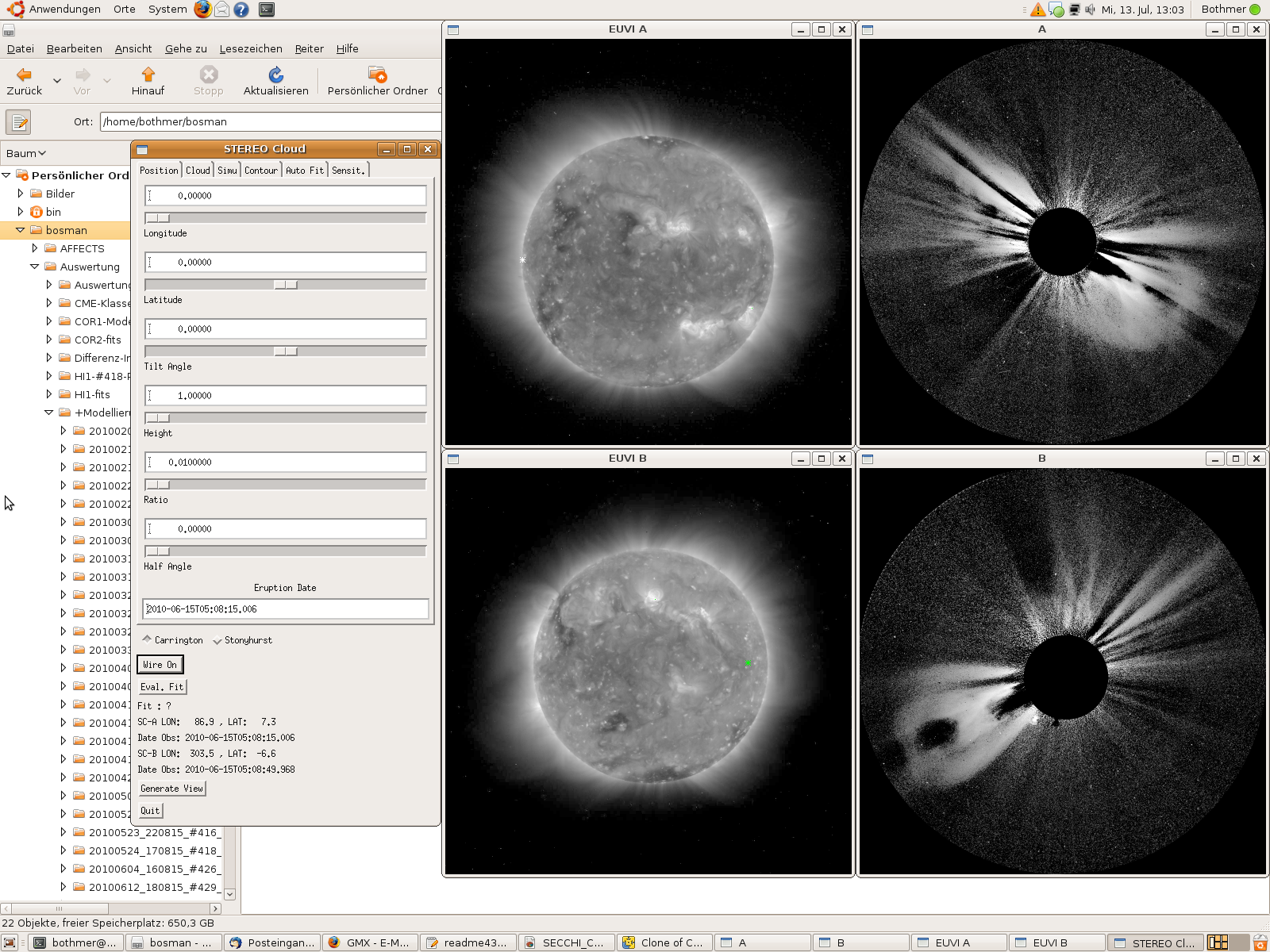Switch to the Simu tab

tap(227, 171)
